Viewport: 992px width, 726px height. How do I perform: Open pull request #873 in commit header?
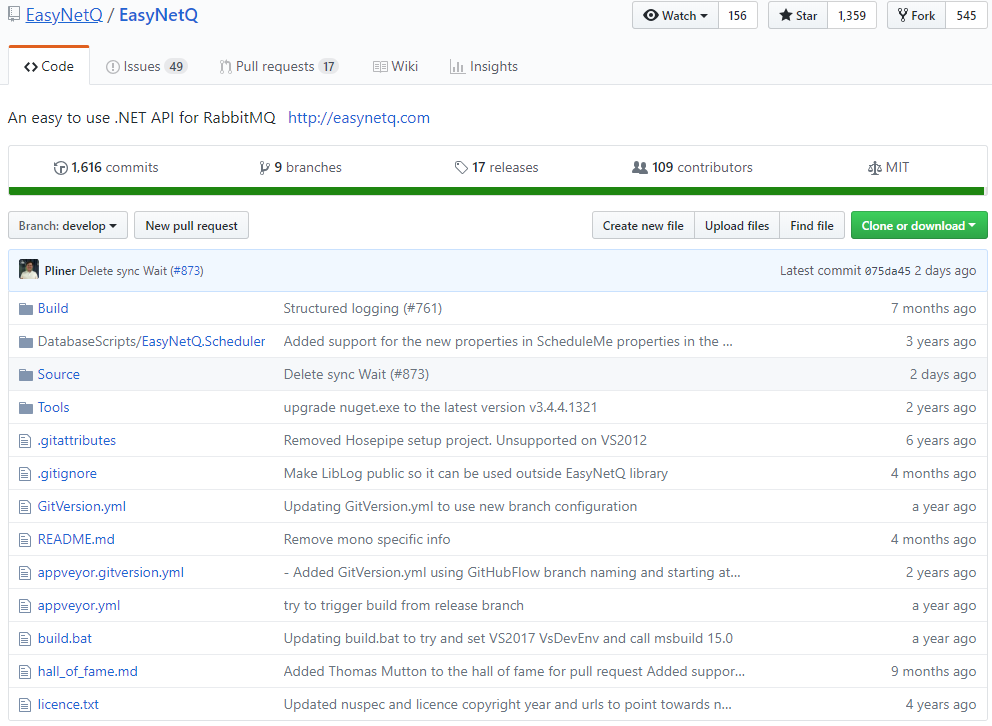[189, 271]
